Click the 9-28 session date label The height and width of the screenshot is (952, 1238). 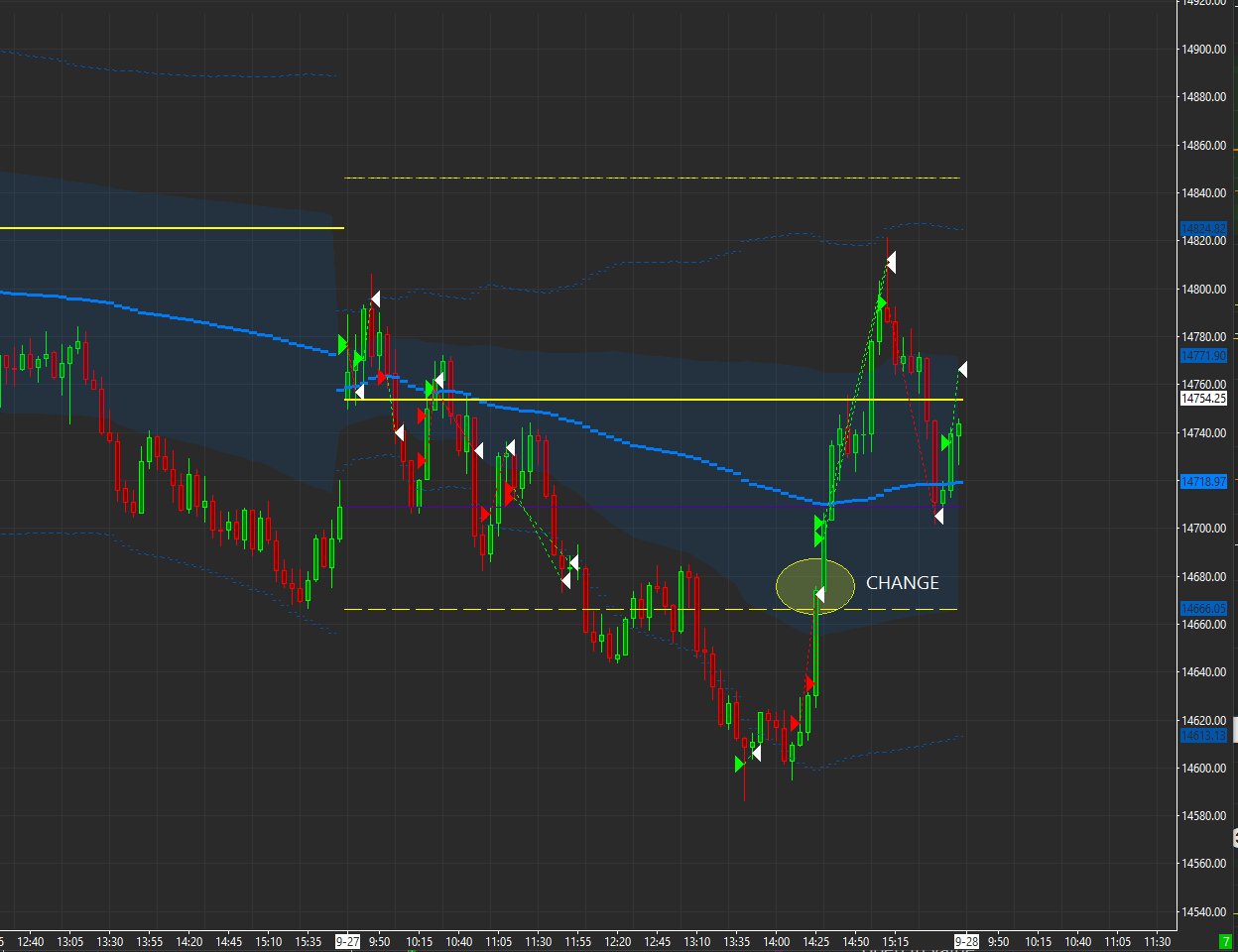click(x=966, y=942)
